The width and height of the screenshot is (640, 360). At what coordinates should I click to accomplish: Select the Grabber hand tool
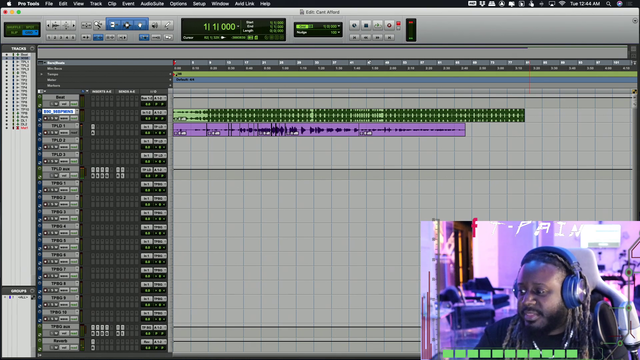tap(140, 25)
